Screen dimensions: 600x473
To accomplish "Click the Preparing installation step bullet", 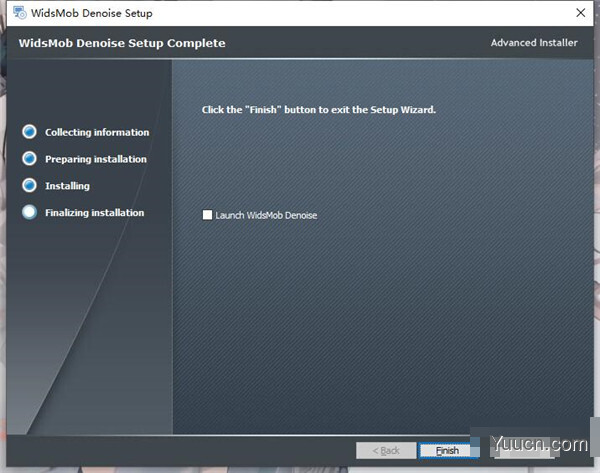I will 29,158.
